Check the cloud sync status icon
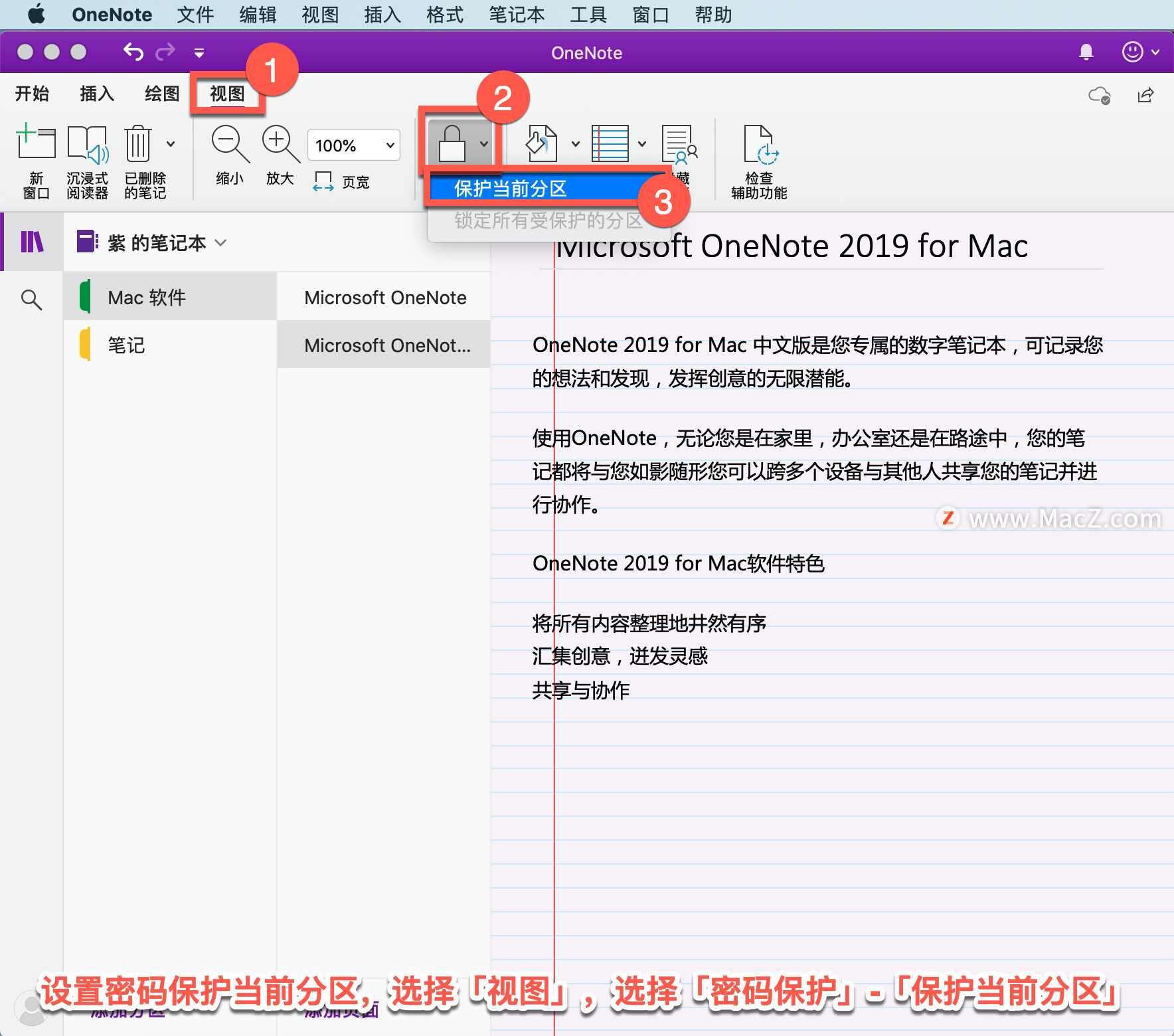Viewport: 1174px width, 1036px height. (x=1100, y=96)
